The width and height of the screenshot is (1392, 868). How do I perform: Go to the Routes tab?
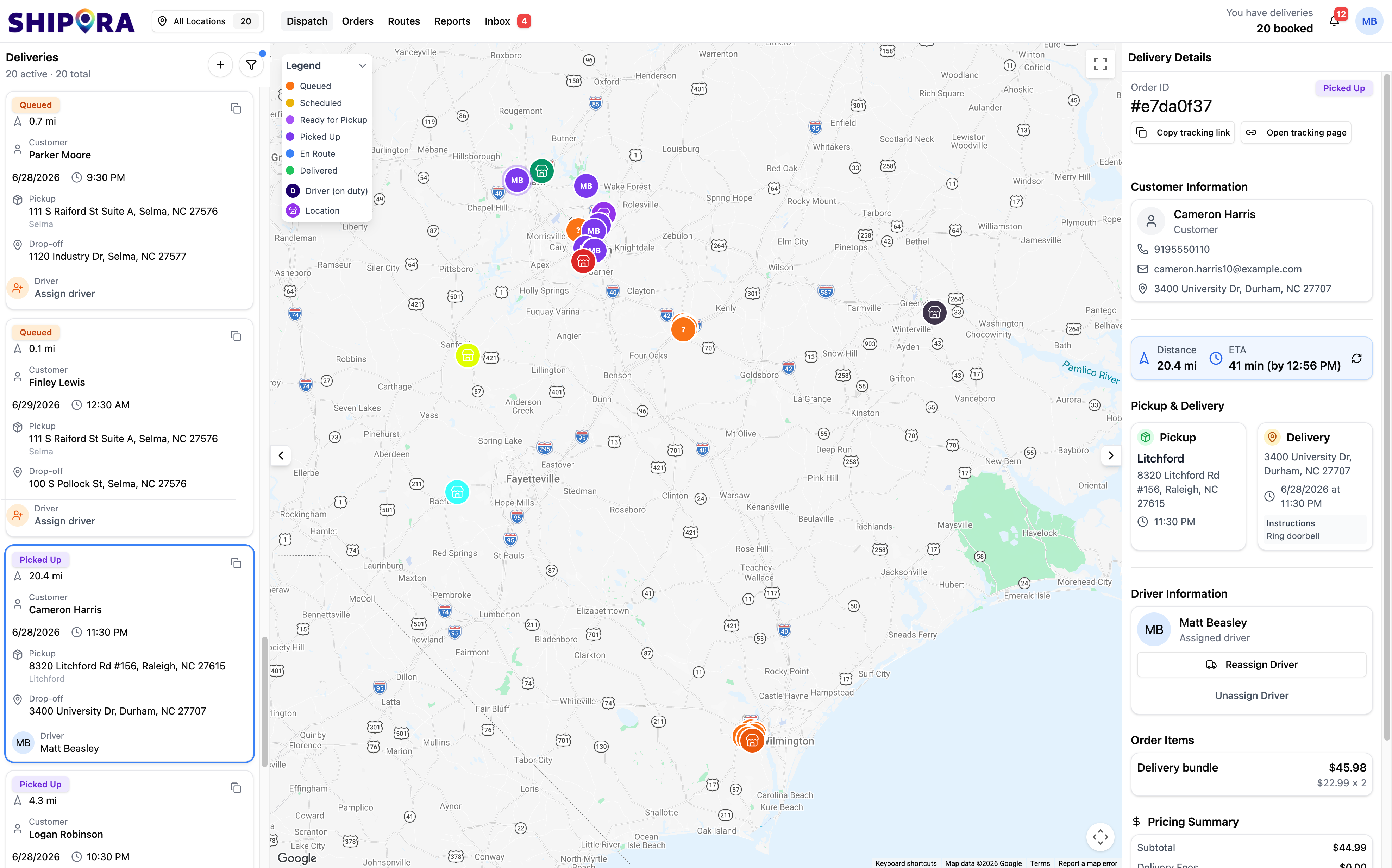pos(403,21)
